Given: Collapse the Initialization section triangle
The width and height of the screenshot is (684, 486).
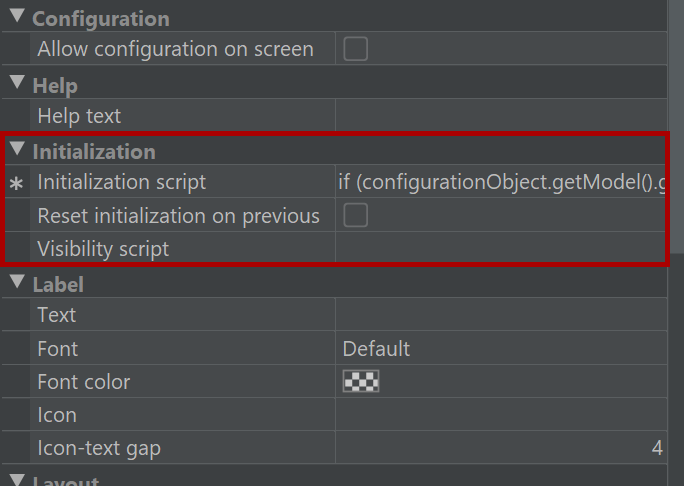Looking at the screenshot, I should pos(17,148).
